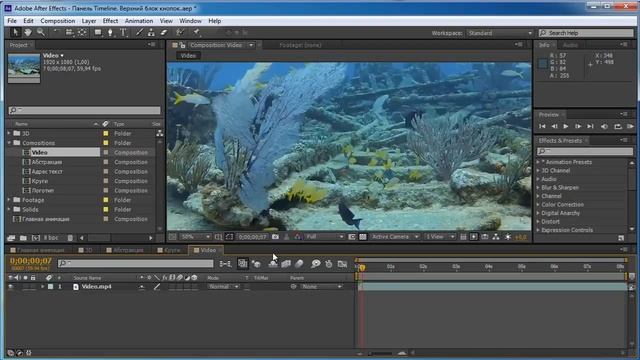Screen dimensions: 640x360
Task: Click Brainstorm icon in timeline
Action: pos(315,264)
